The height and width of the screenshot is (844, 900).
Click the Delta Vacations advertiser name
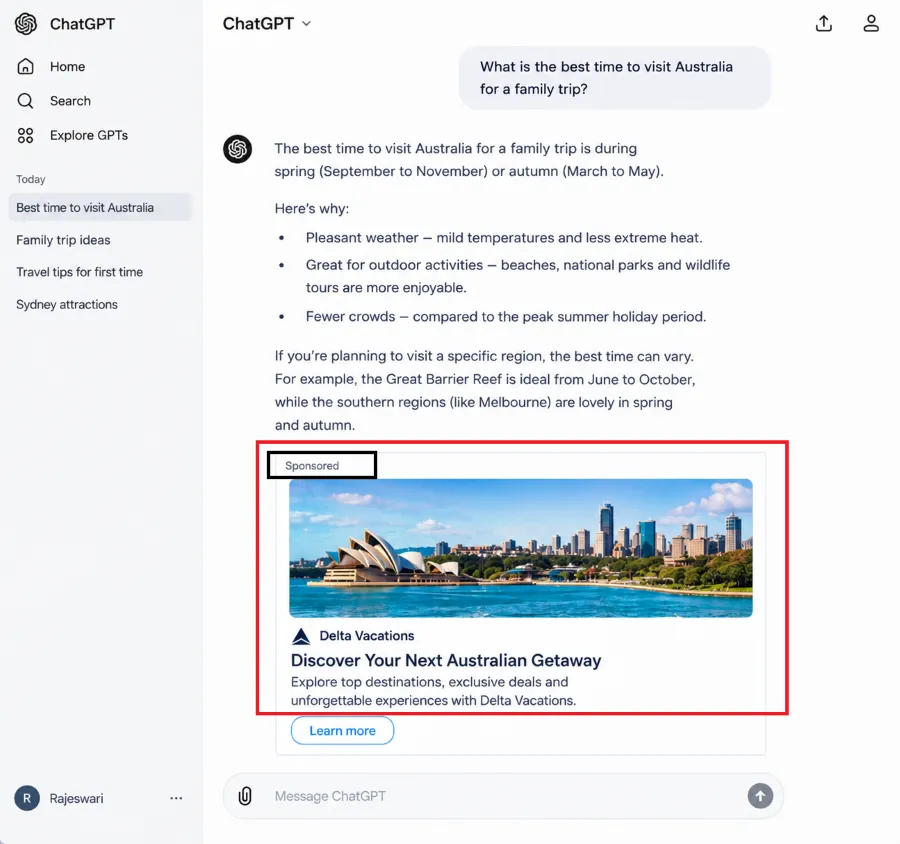(367, 636)
